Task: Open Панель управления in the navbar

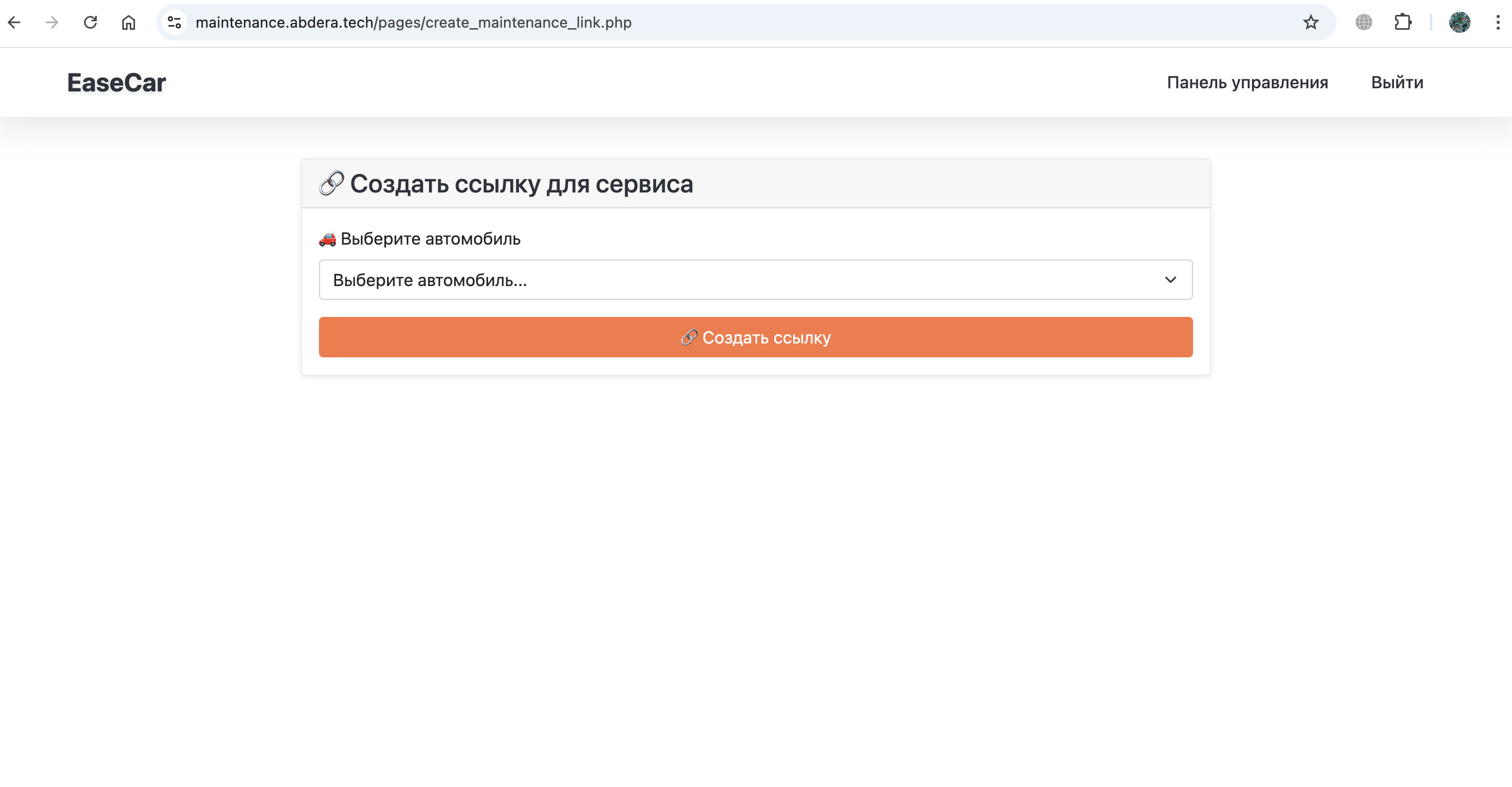Action: tap(1247, 83)
